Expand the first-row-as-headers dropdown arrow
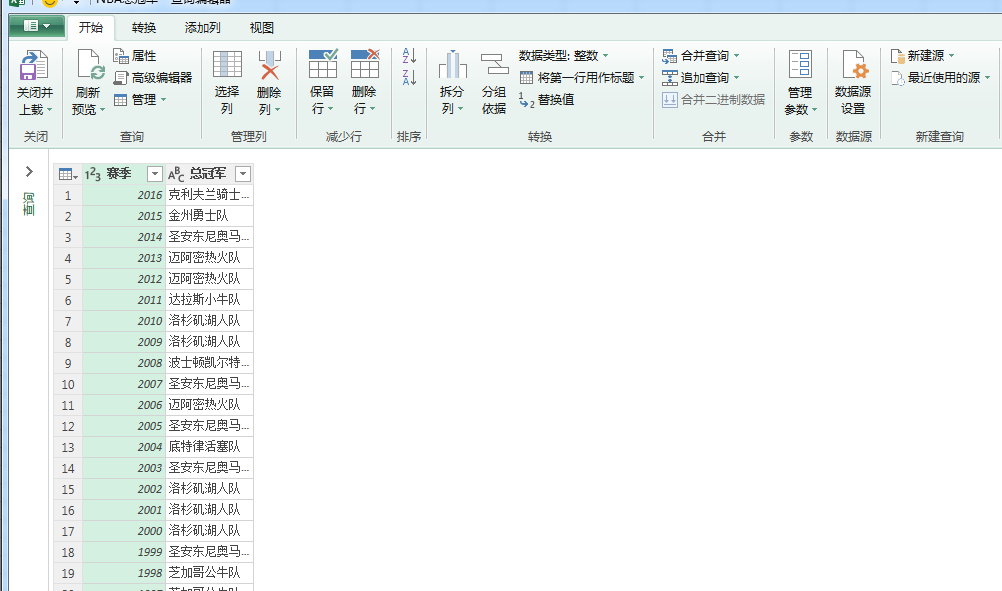Screen dimensions: 1002x591 coord(642,78)
